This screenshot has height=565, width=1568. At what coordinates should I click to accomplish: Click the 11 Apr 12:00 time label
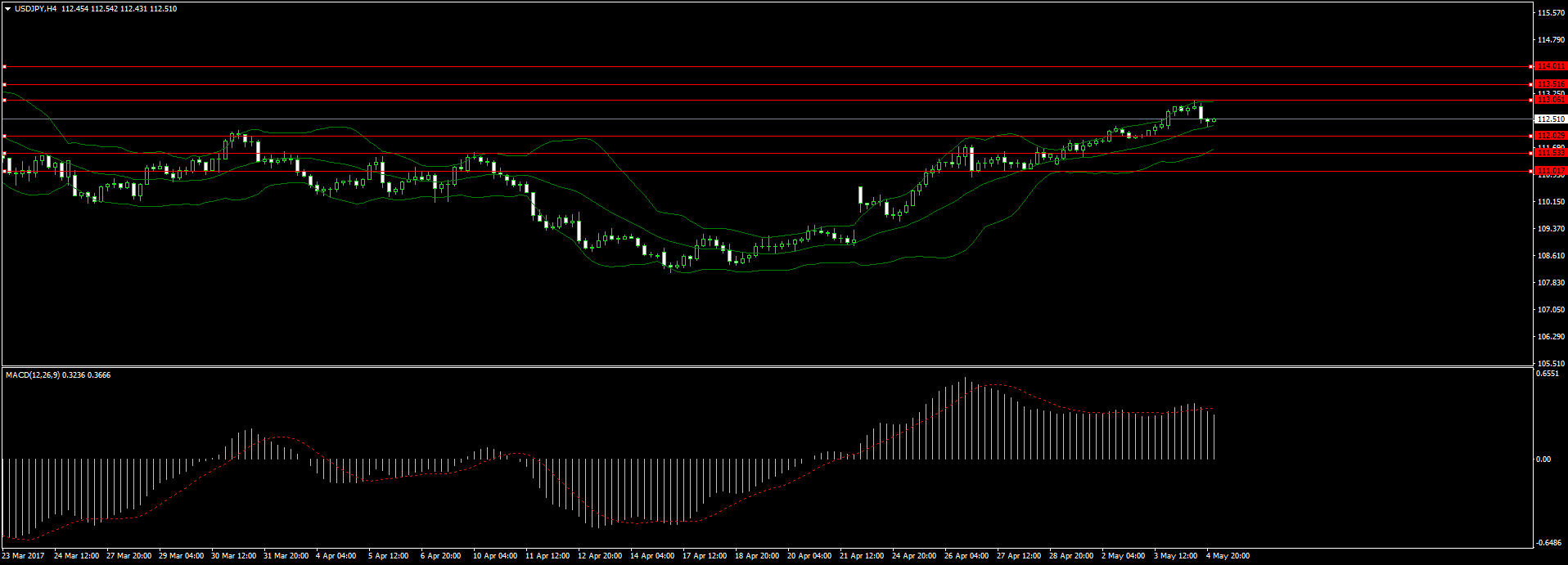click(x=547, y=556)
